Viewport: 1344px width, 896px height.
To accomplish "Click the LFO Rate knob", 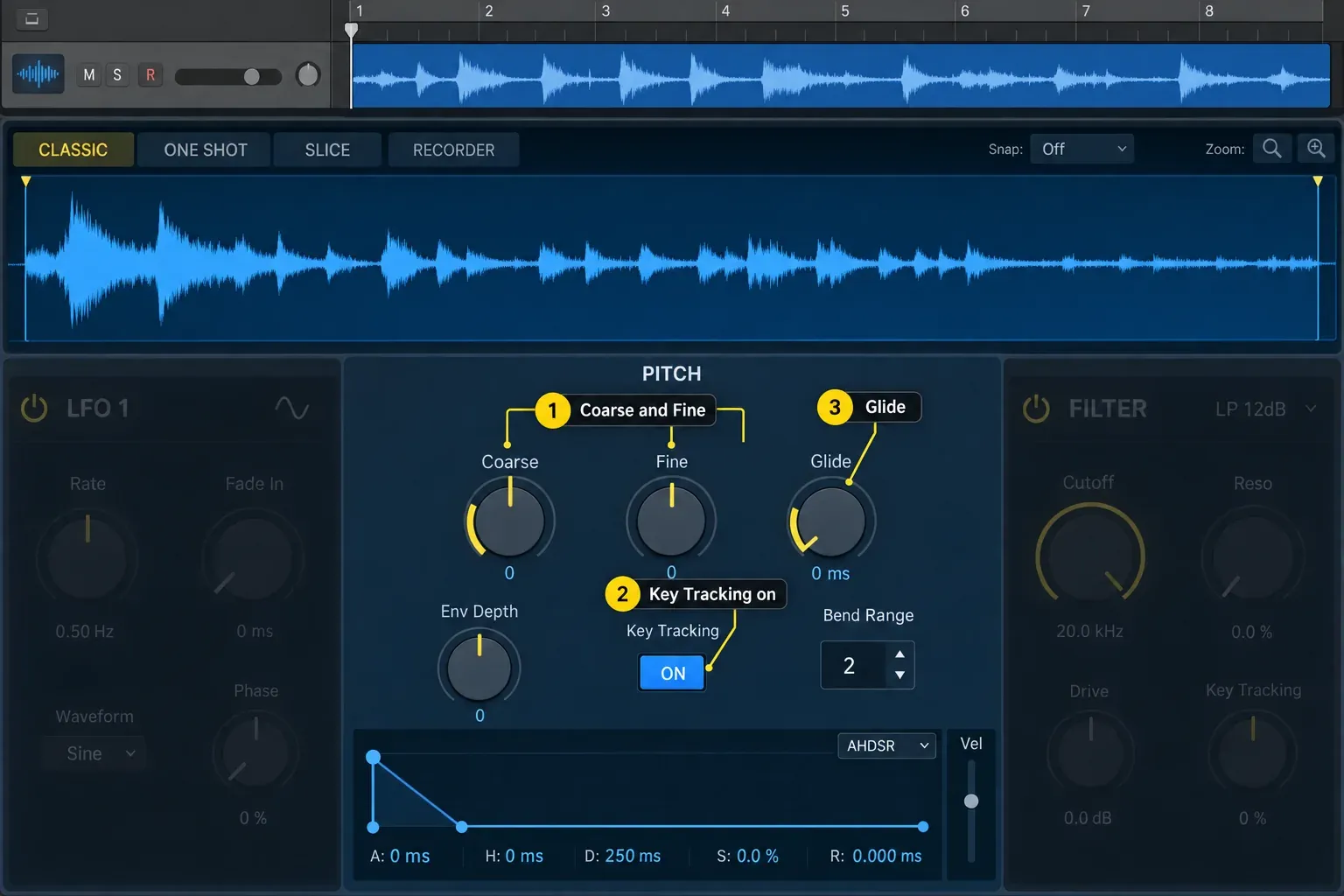I will point(87,556).
